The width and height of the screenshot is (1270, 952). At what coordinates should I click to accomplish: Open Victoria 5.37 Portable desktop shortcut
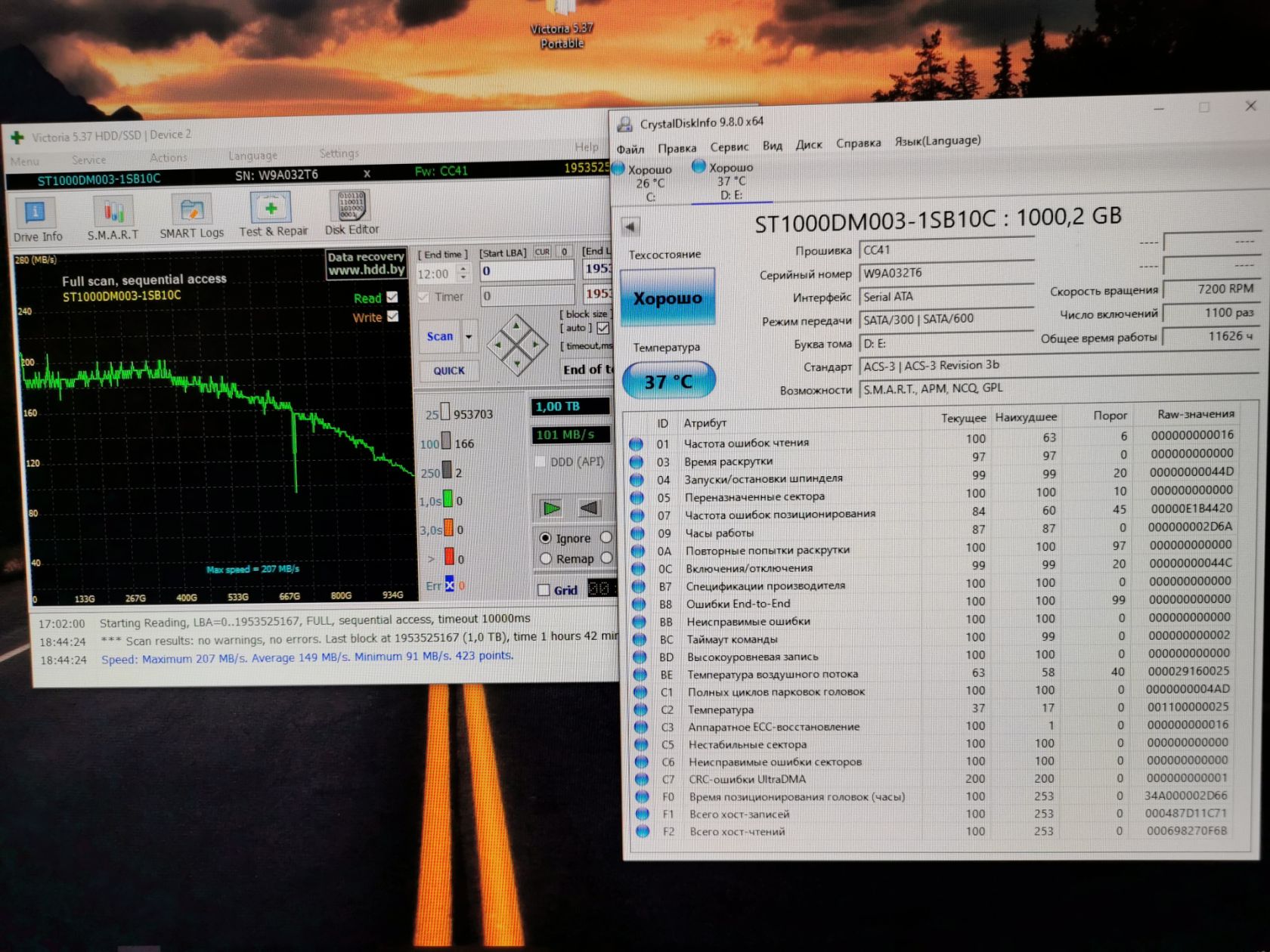[562, 26]
